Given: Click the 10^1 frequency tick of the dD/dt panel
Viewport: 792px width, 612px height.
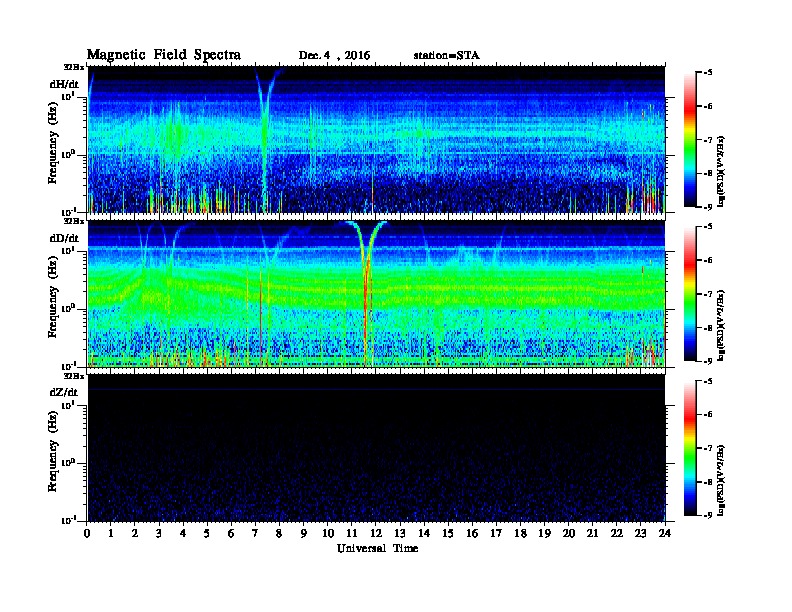Looking at the screenshot, I should 68,251.
